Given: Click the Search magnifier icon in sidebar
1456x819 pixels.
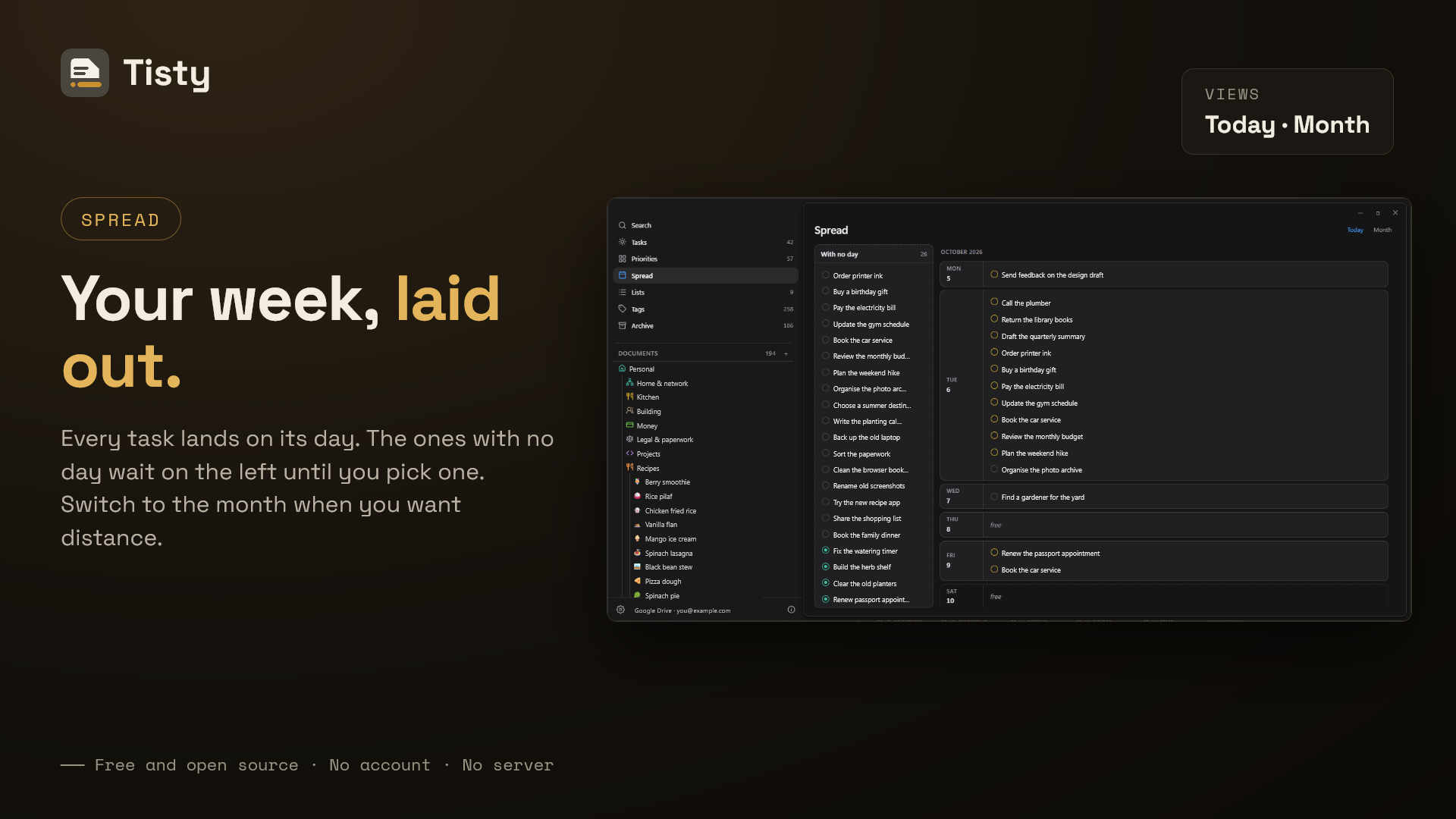Looking at the screenshot, I should point(622,225).
